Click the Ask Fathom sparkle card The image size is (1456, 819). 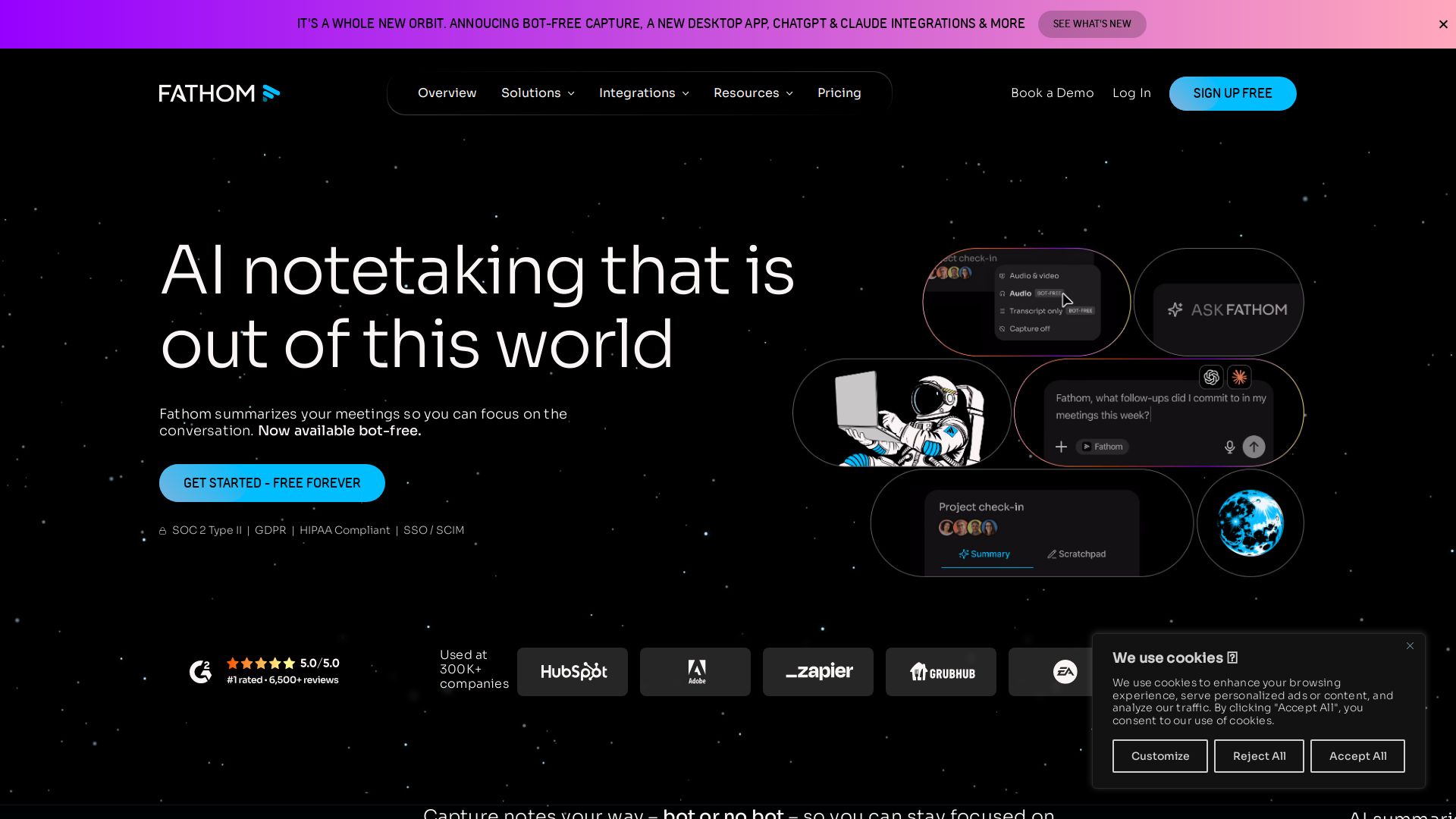coord(1219,302)
